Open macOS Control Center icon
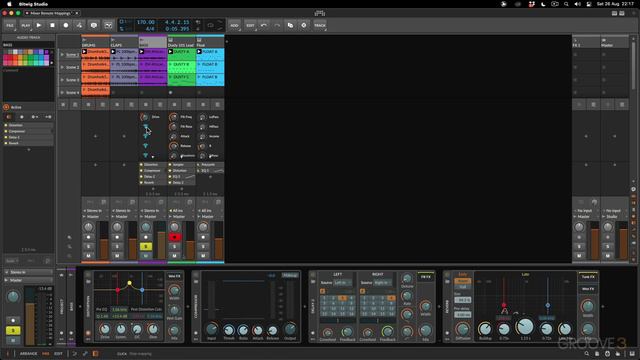Image resolution: width=640 pixels, height=360 pixels. click(x=589, y=4)
